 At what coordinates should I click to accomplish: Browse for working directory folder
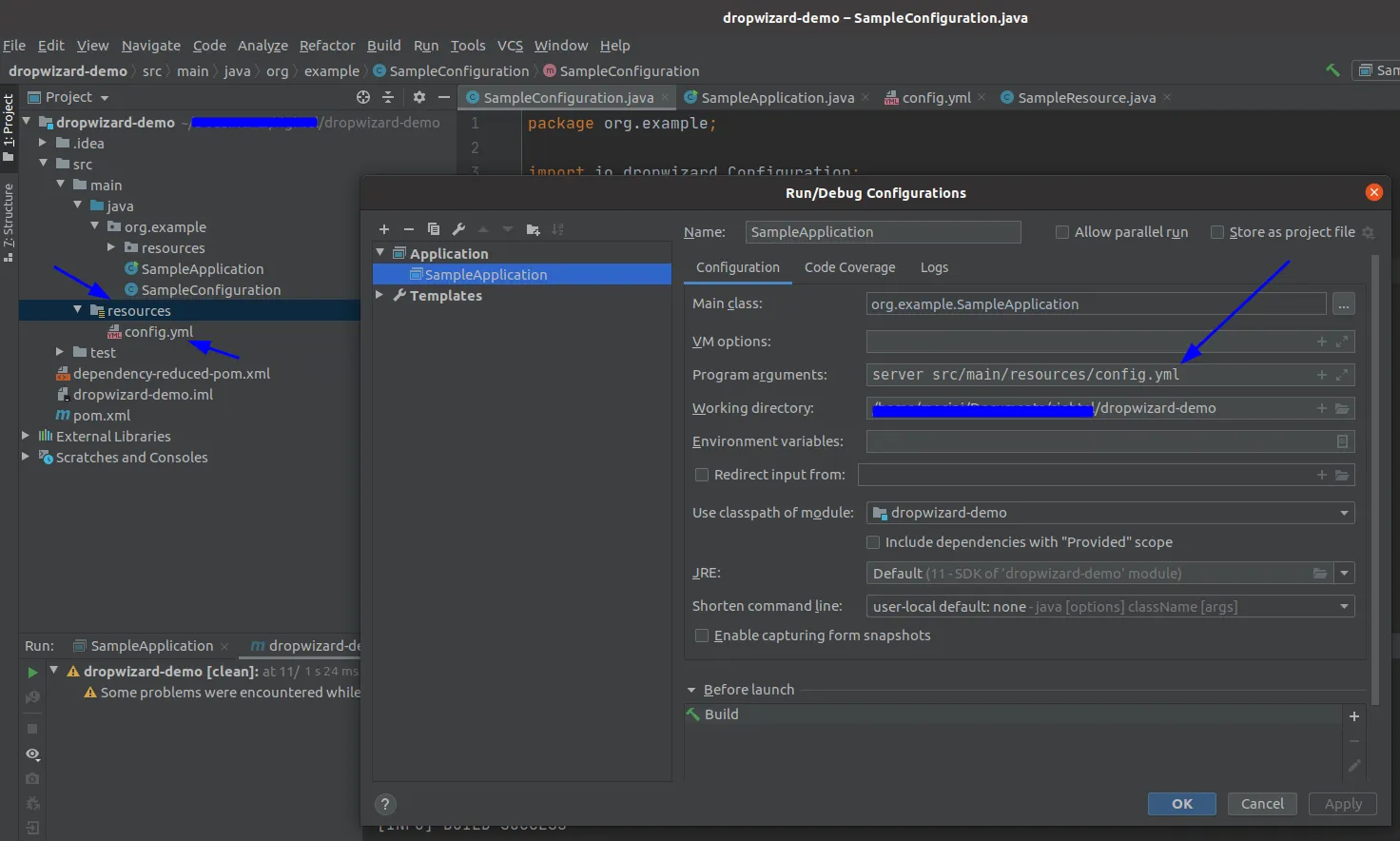click(1342, 408)
